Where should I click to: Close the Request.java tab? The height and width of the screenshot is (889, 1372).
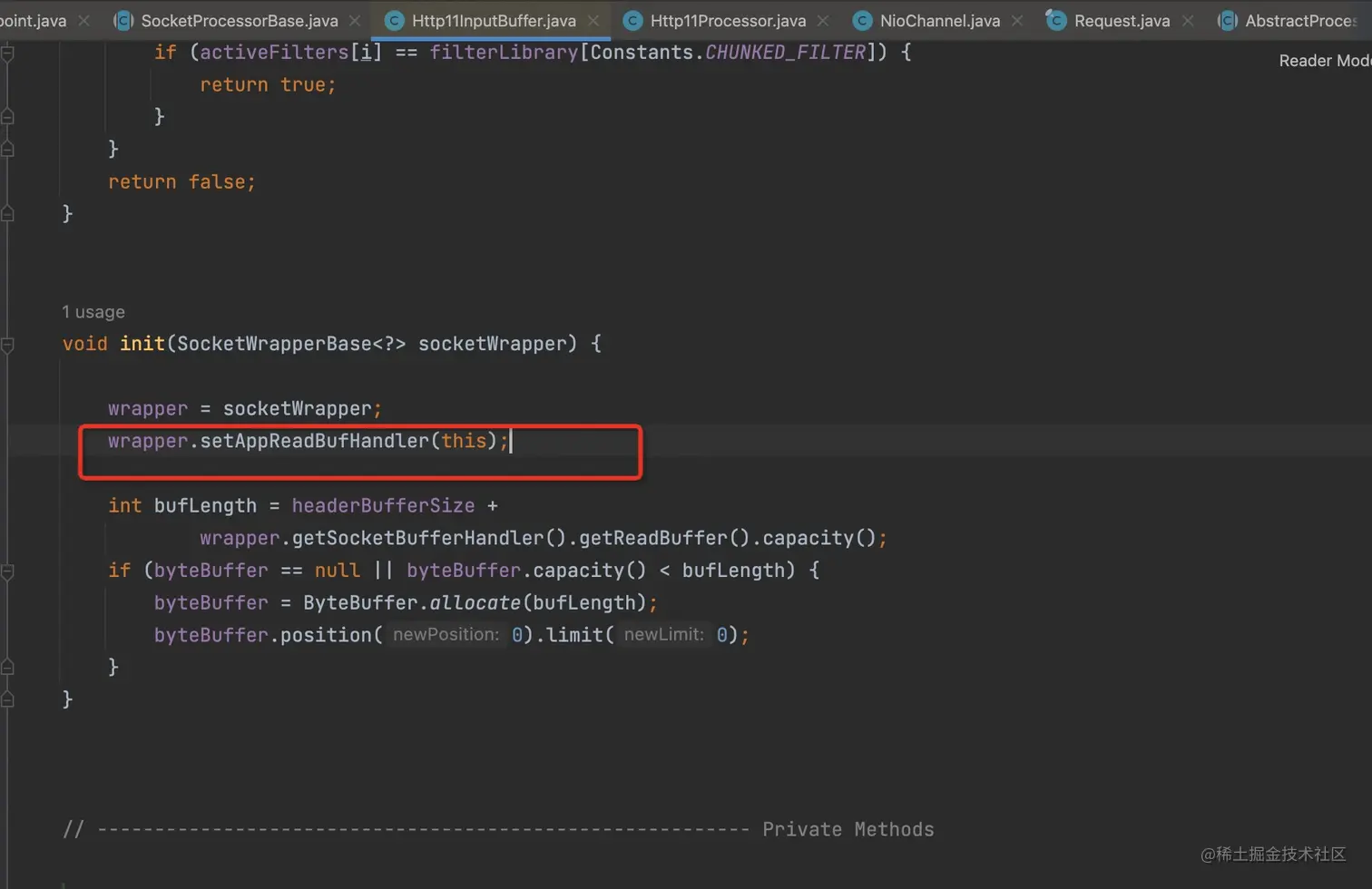click(1188, 20)
